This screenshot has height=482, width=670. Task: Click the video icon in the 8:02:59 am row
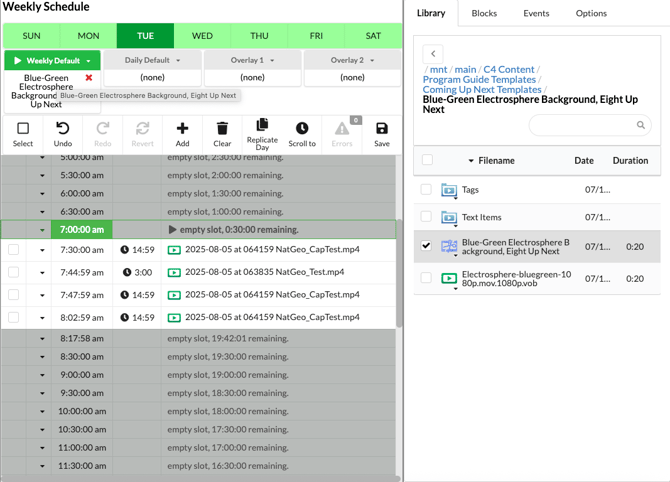coord(174,318)
